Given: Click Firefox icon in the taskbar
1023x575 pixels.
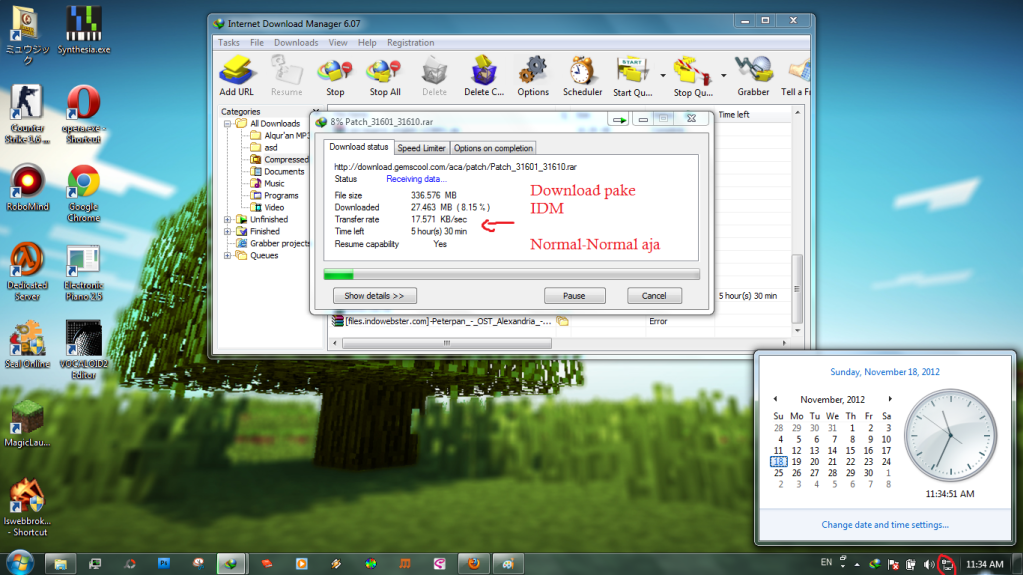Looking at the screenshot, I should (474, 563).
